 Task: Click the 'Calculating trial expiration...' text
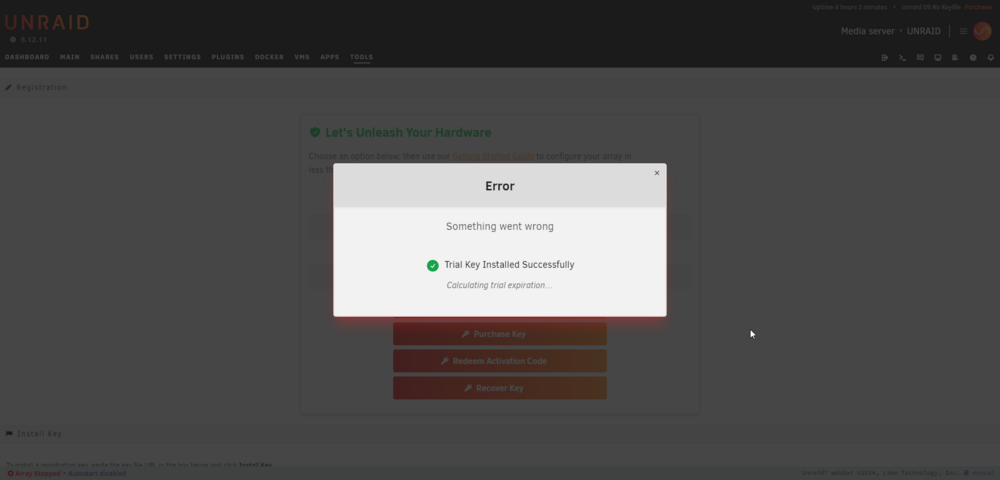click(499, 286)
